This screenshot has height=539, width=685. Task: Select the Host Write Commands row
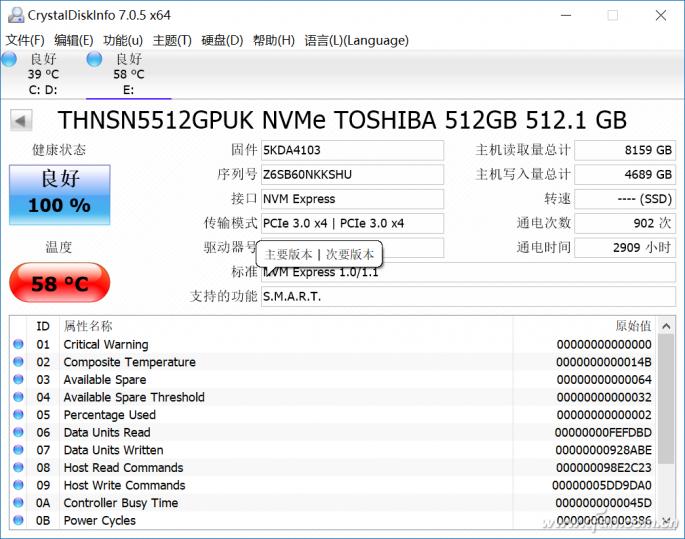pos(333,485)
